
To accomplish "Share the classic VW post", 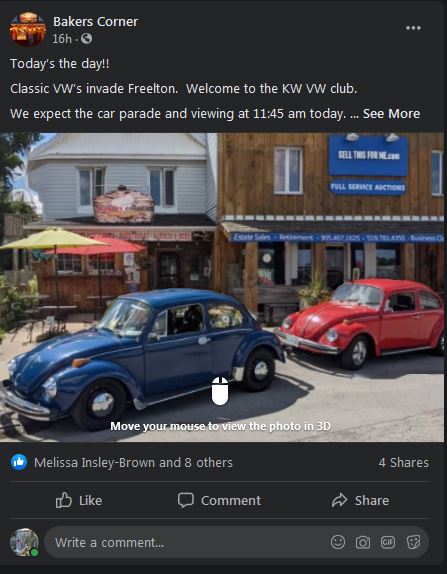I will (360, 500).
